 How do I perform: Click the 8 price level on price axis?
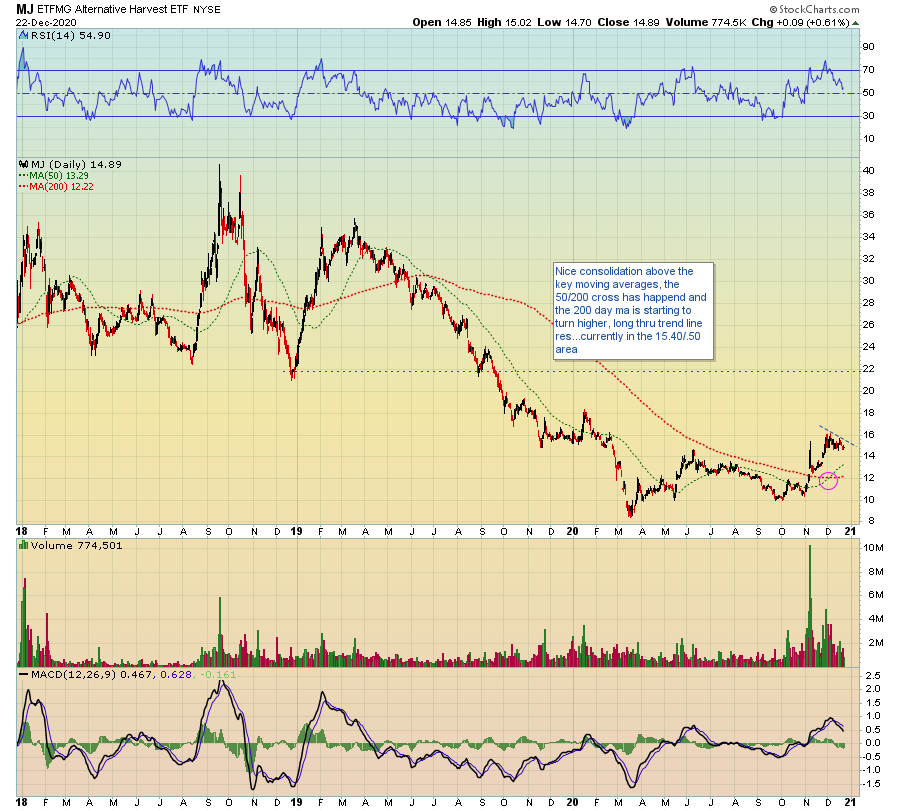tap(871, 521)
